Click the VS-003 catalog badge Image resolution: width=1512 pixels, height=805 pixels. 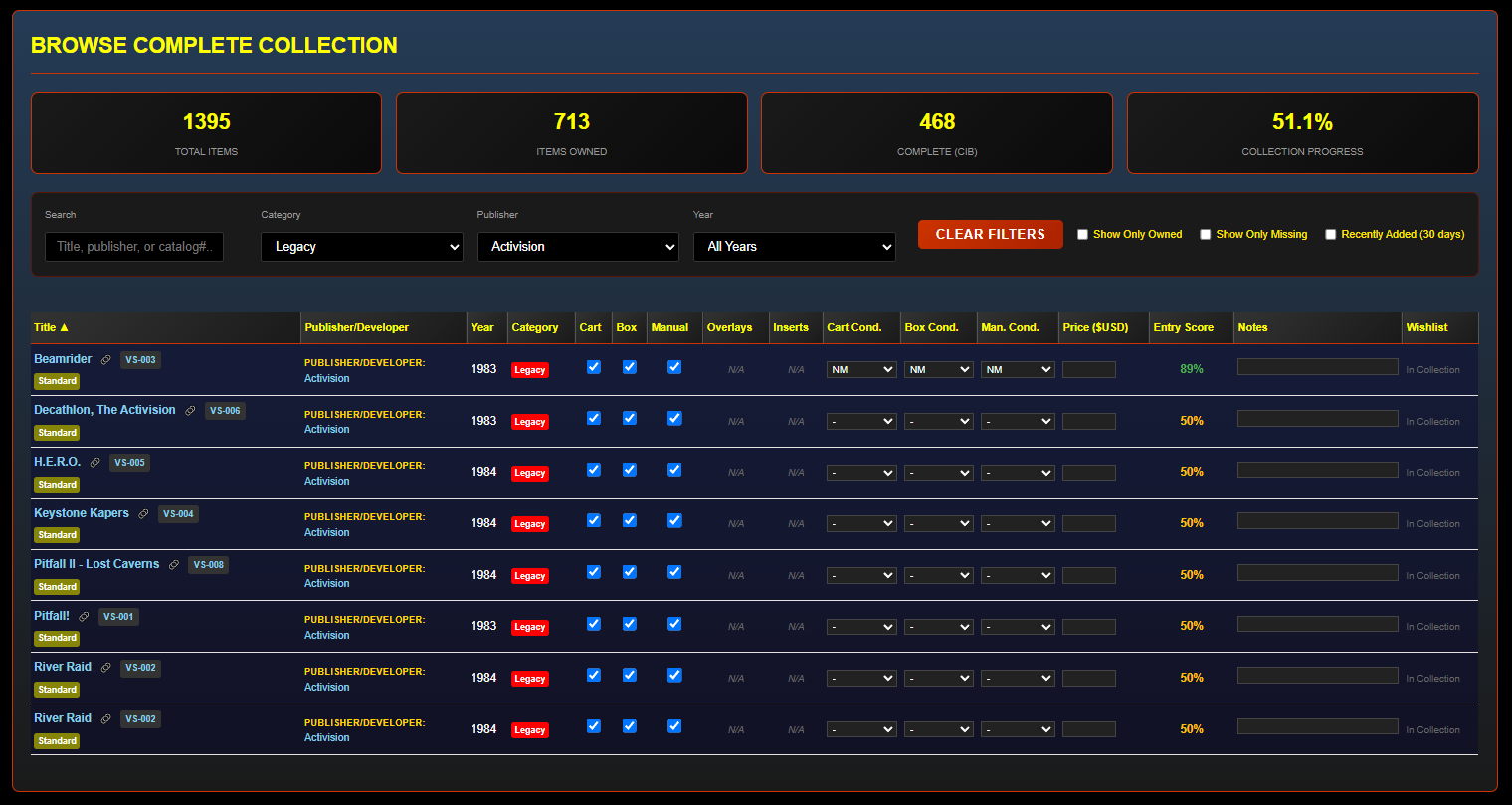[140, 360]
